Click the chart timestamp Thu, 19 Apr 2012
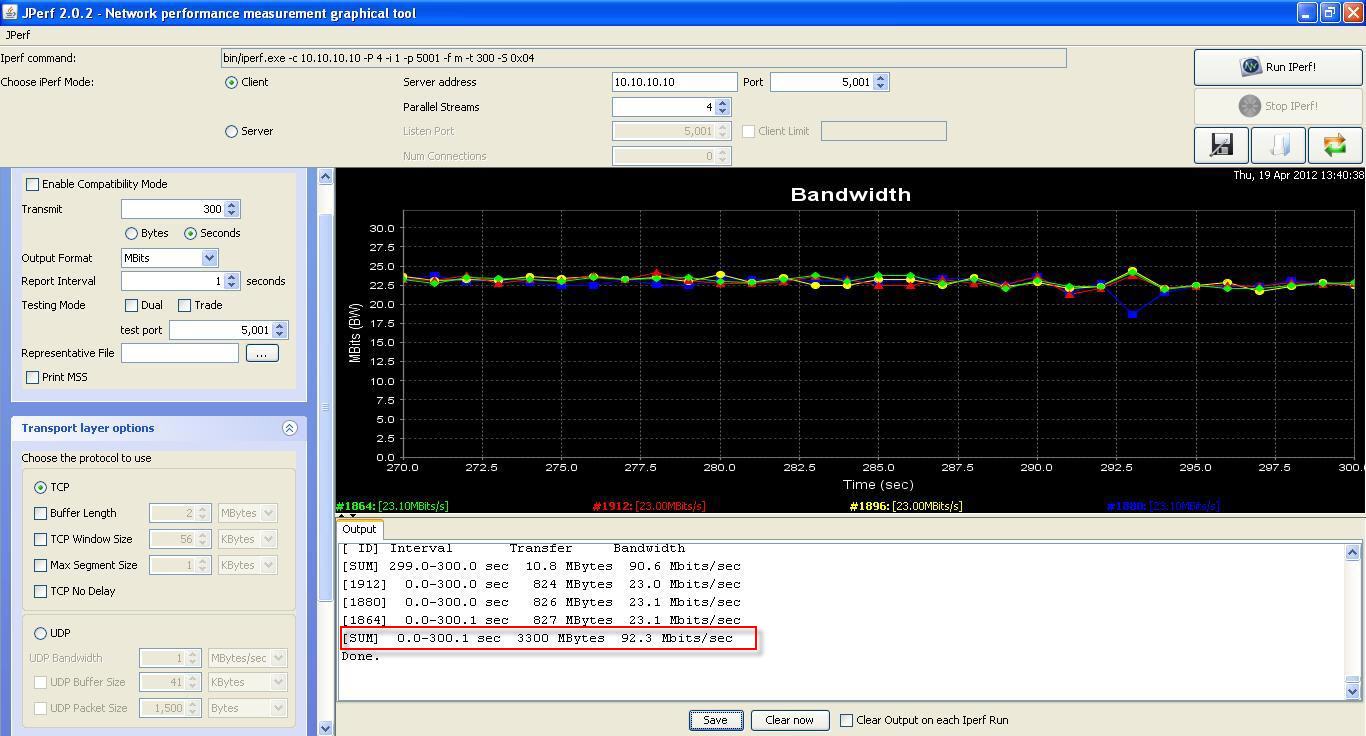Image resolution: width=1366 pixels, height=736 pixels. 1298,175
